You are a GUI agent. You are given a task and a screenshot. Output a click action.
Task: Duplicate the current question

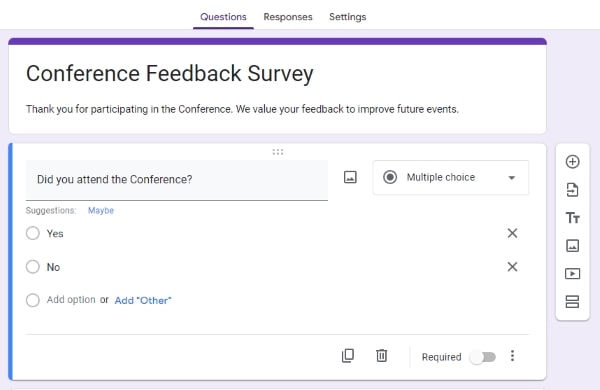(348, 356)
